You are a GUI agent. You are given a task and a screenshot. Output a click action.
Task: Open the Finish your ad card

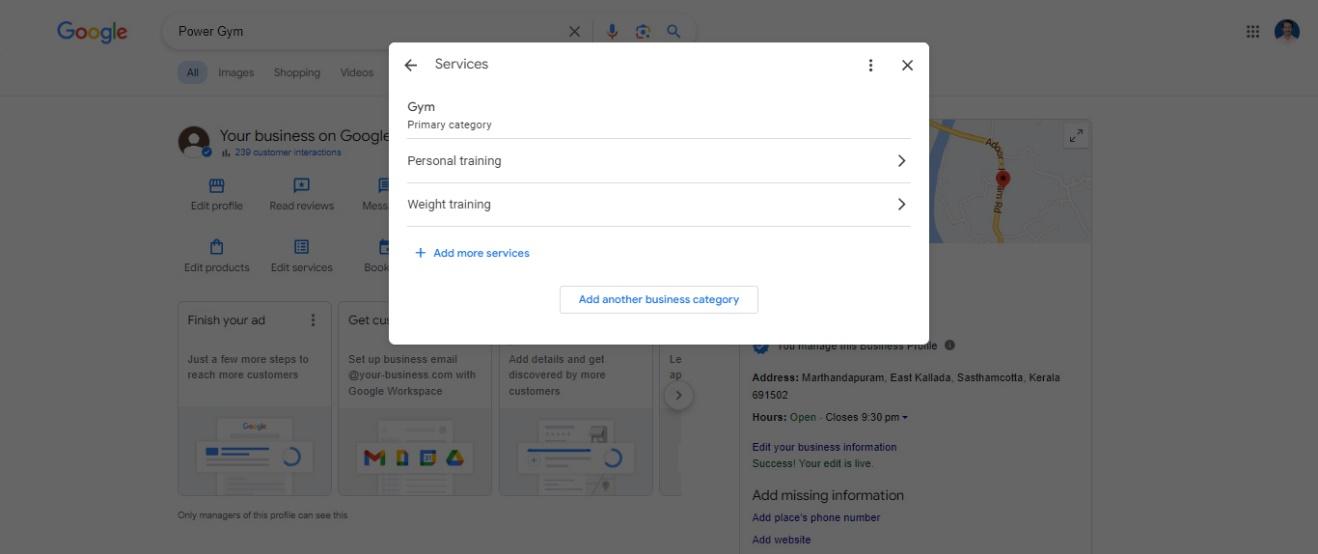click(255, 398)
